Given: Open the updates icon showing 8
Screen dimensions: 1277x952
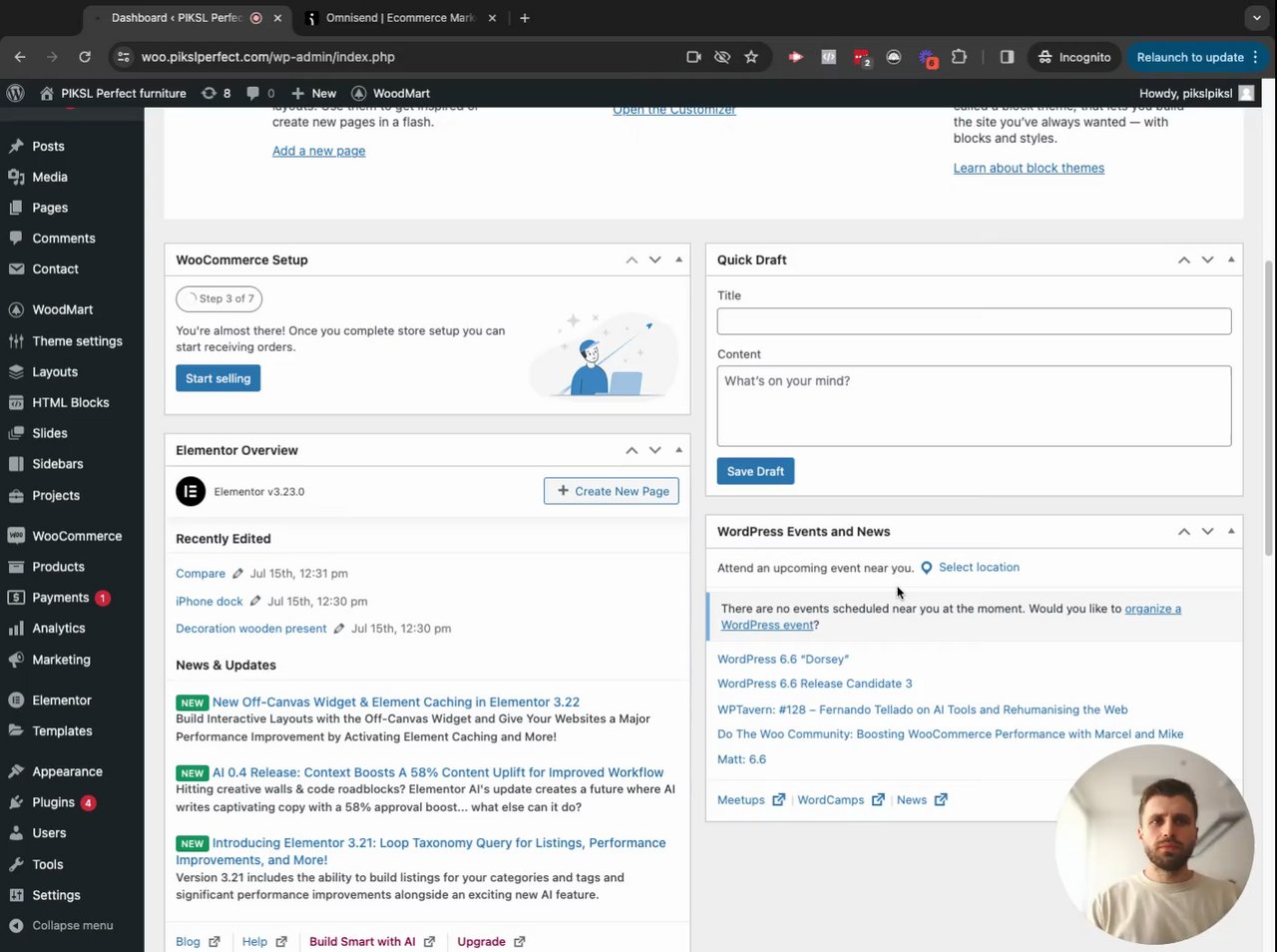Looking at the screenshot, I should click(x=215, y=93).
